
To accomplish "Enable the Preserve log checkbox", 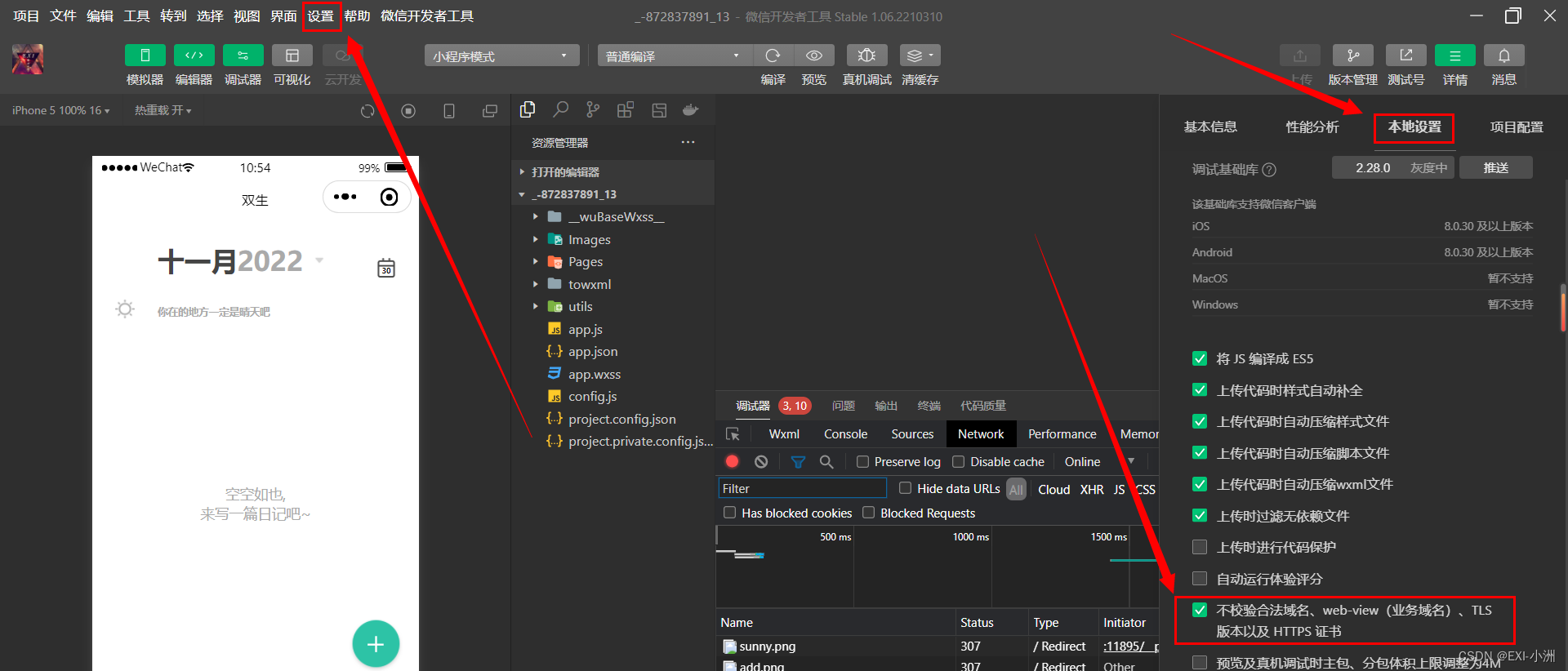I will pyautogui.click(x=862, y=462).
